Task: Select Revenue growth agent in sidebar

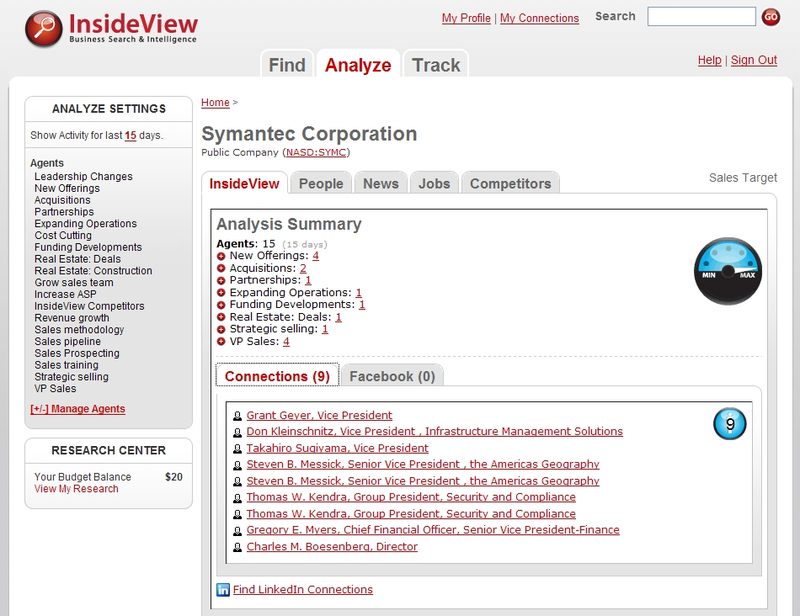Action: (x=72, y=318)
